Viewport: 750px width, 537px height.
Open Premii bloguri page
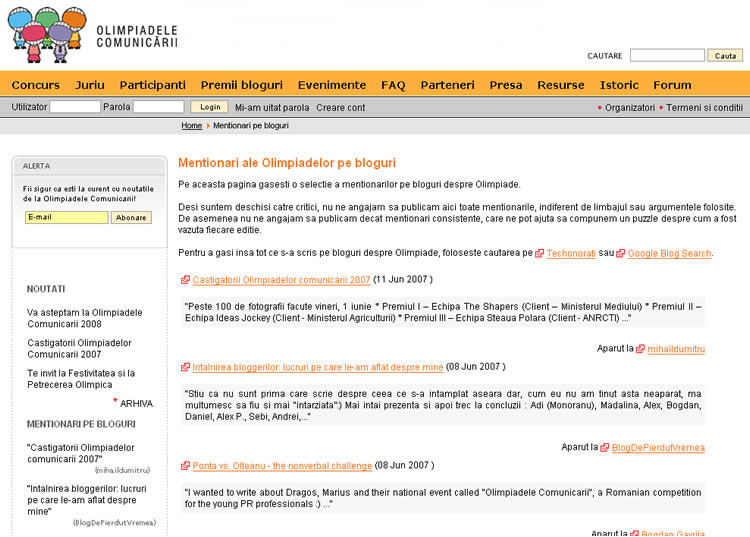[242, 85]
